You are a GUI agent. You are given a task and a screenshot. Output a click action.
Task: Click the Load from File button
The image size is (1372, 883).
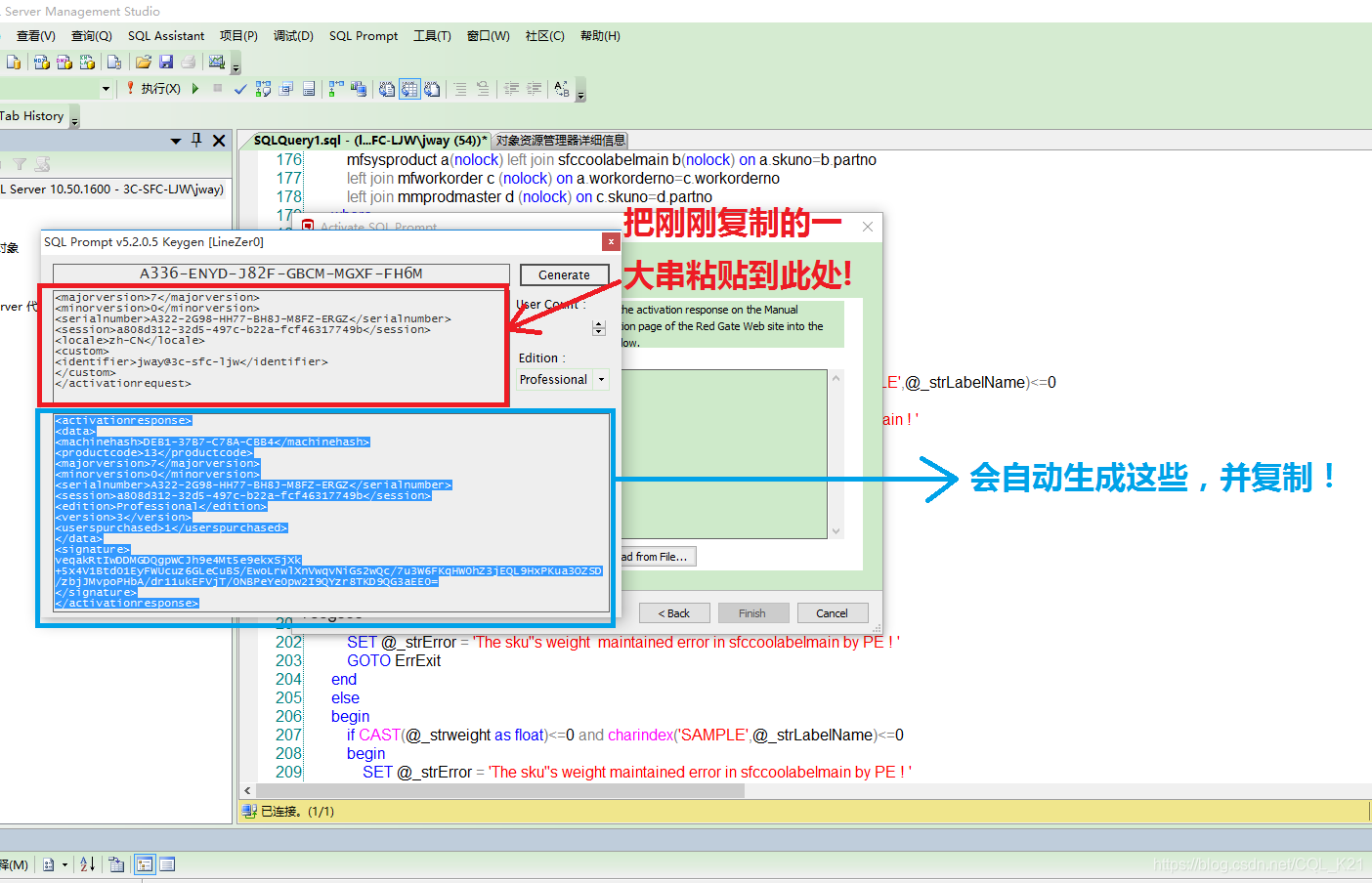[659, 557]
